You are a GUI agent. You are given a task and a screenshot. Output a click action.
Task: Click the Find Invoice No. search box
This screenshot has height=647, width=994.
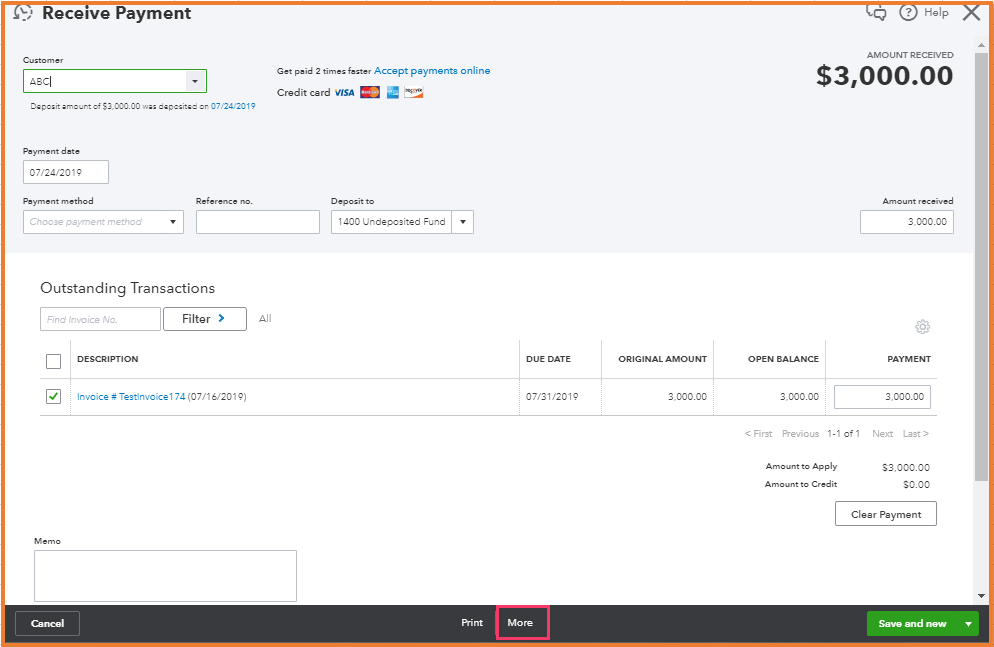[x=100, y=319]
